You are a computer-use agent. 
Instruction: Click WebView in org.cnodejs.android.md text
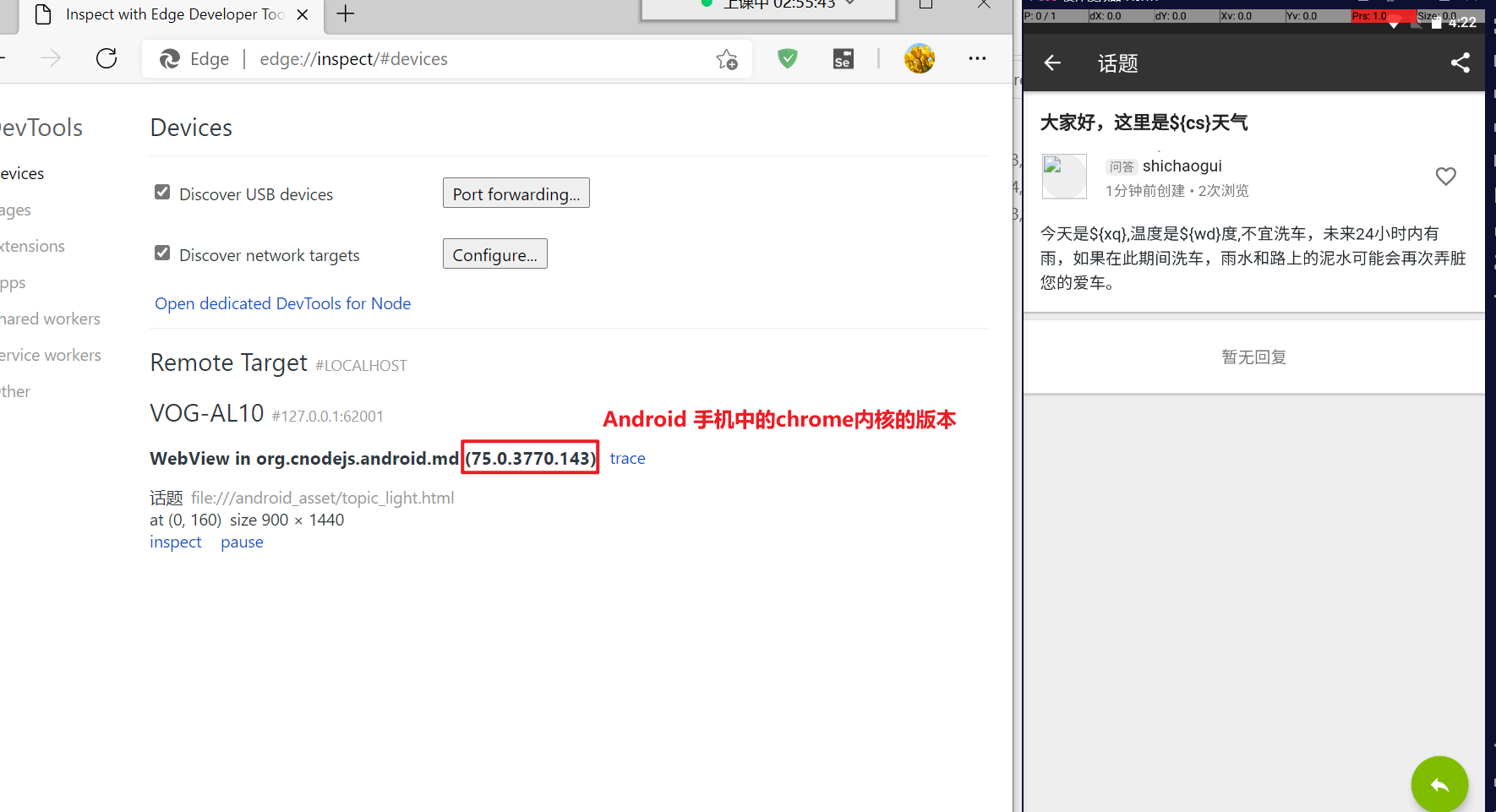click(304, 458)
